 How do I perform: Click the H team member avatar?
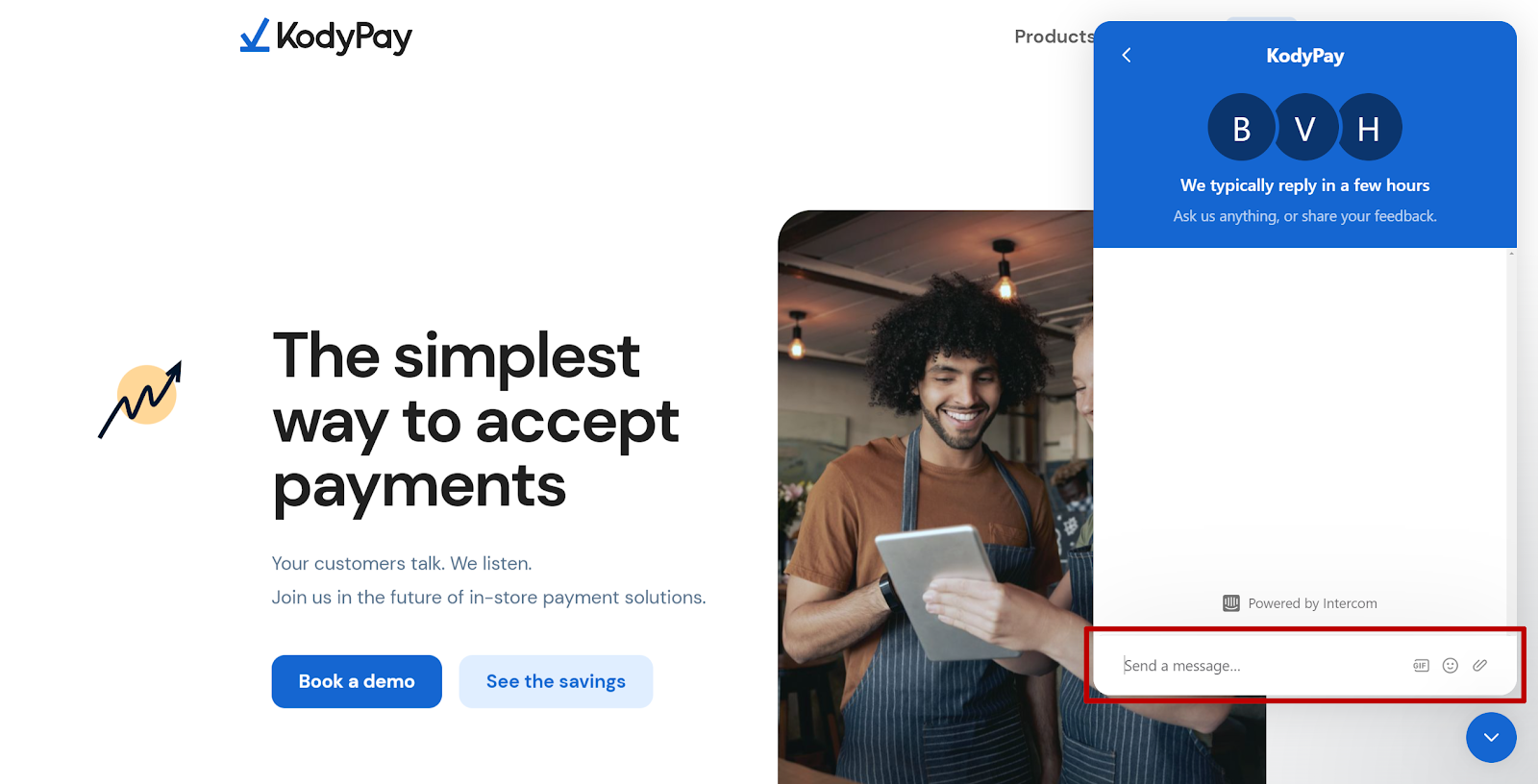(x=1369, y=128)
